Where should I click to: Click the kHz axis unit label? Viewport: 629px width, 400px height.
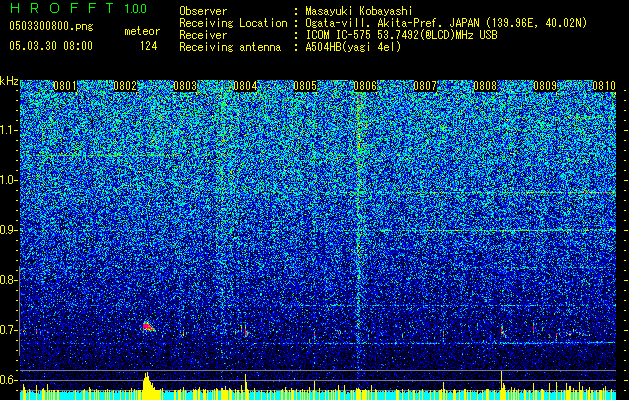click(x=9, y=81)
